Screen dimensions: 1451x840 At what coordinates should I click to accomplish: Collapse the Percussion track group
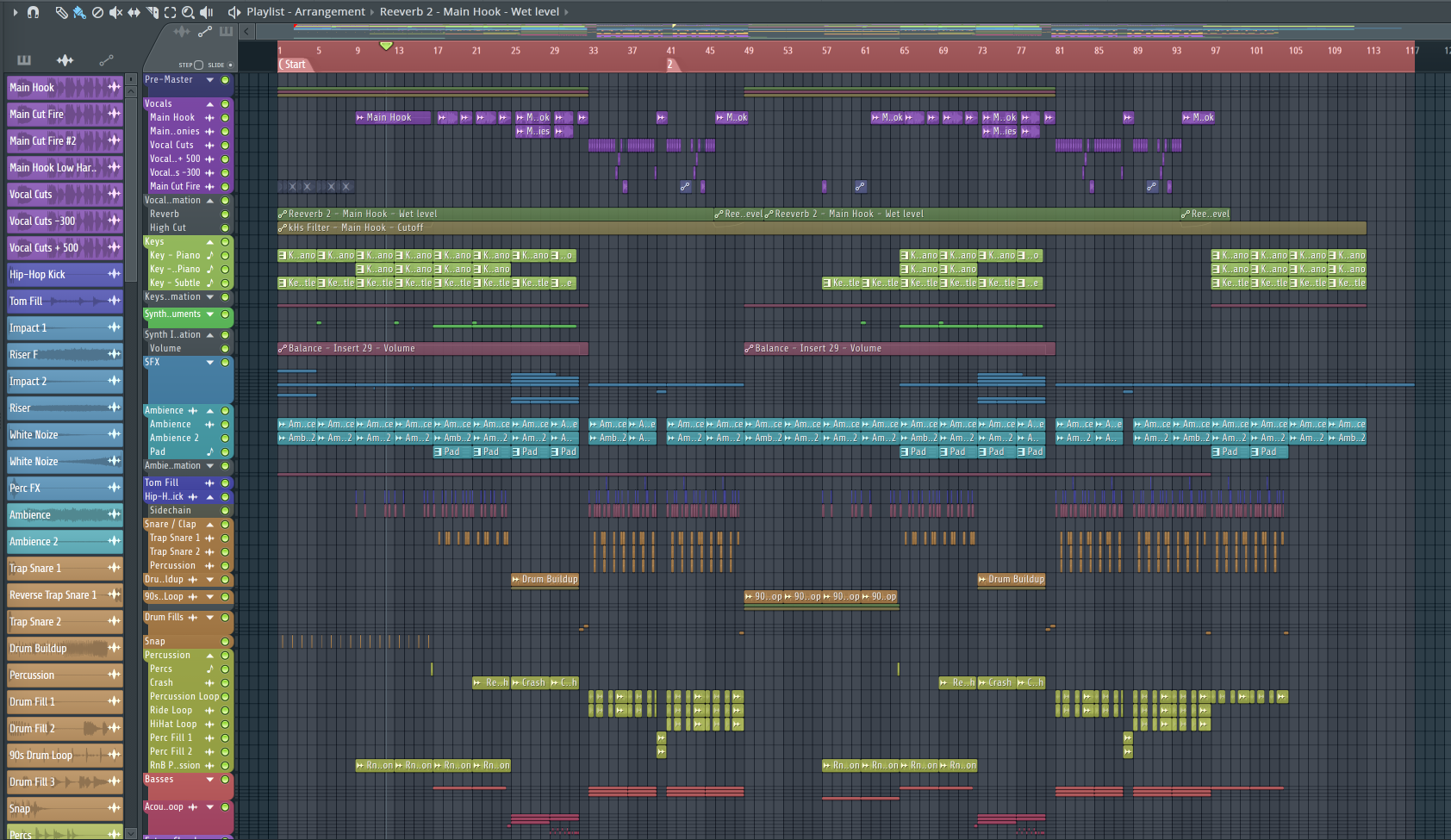[x=209, y=656]
